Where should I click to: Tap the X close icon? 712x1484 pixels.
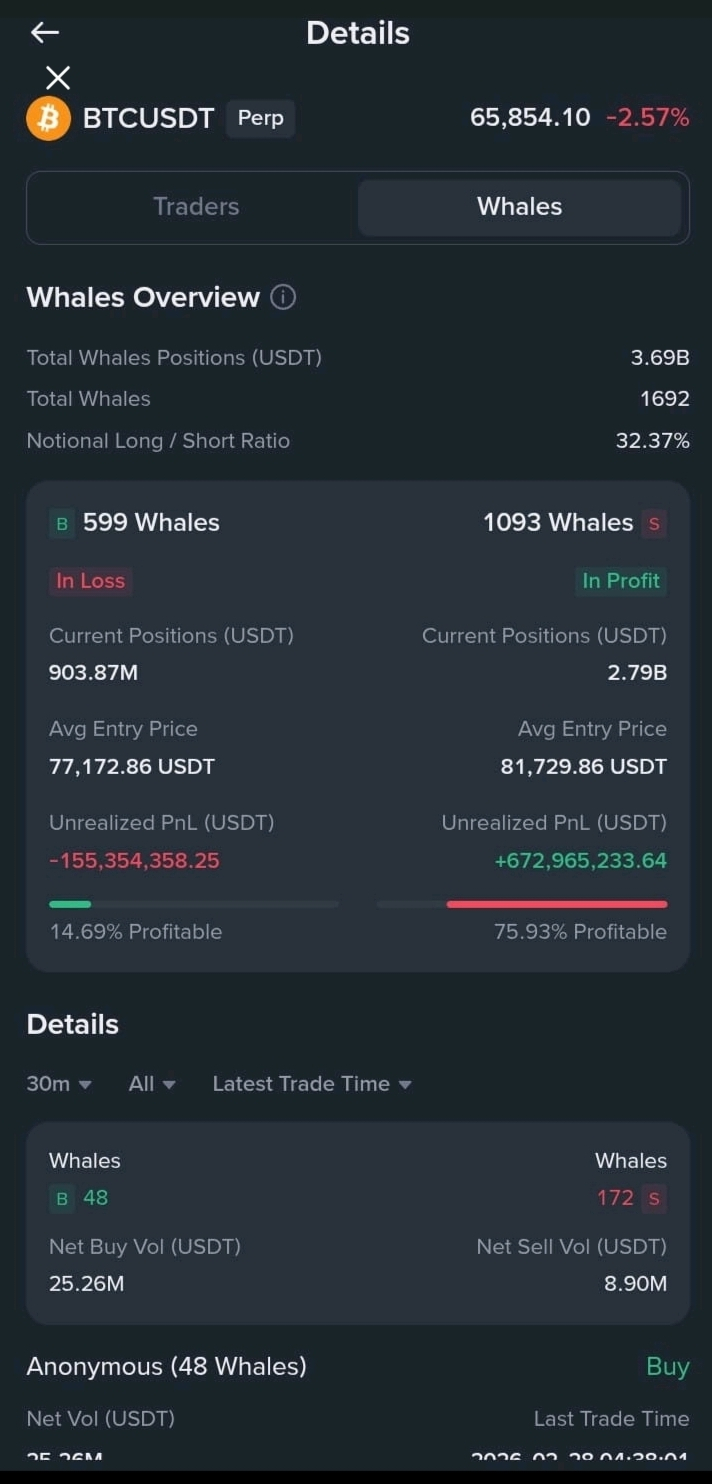click(x=58, y=77)
